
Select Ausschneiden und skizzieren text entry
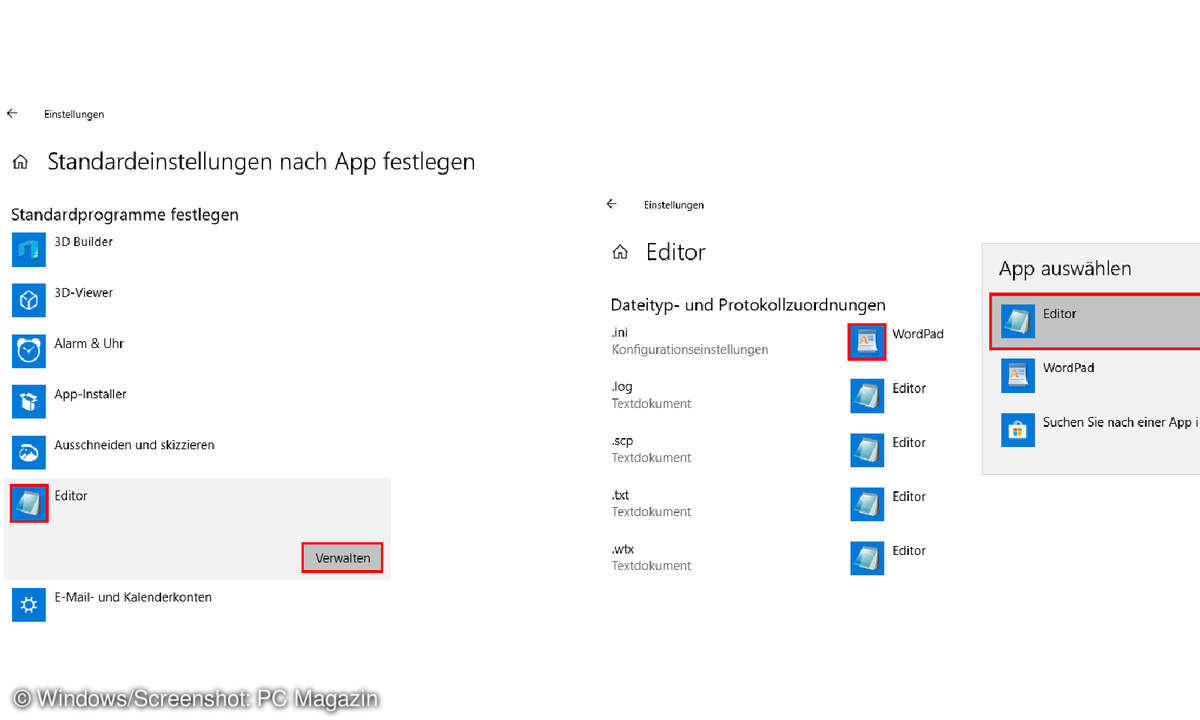(x=134, y=445)
